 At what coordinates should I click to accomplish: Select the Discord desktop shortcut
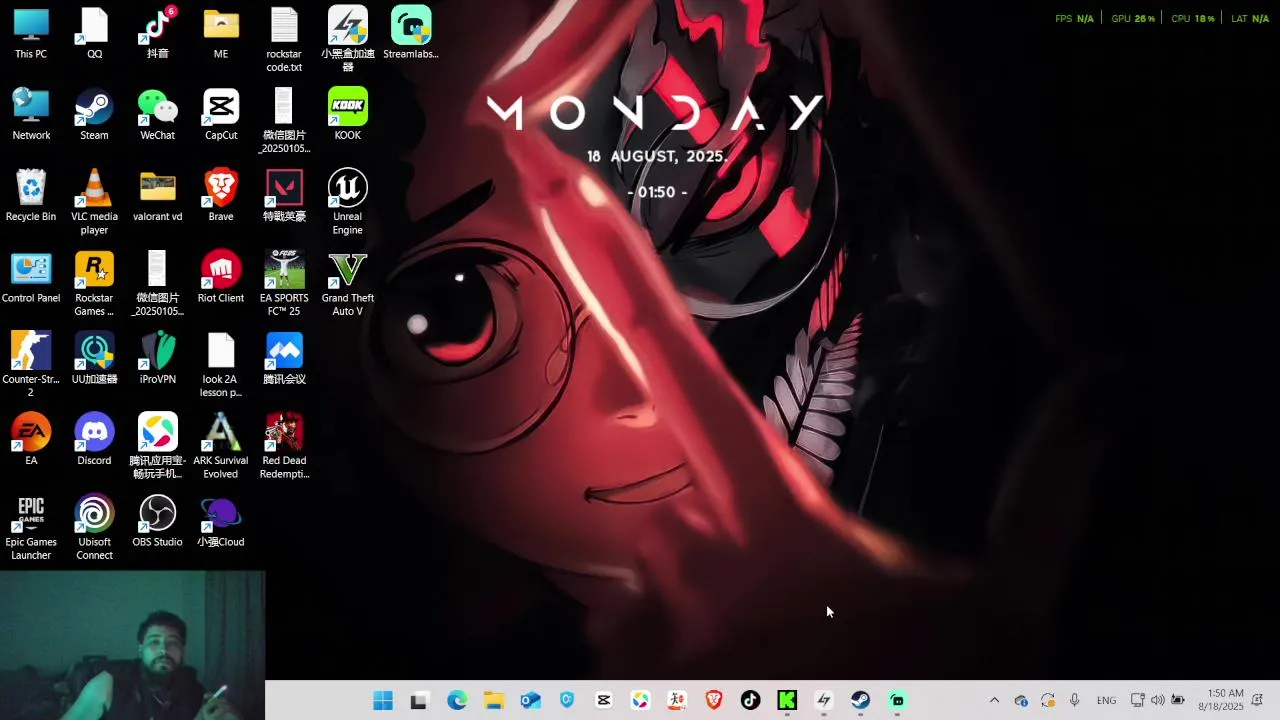pyautogui.click(x=94, y=440)
